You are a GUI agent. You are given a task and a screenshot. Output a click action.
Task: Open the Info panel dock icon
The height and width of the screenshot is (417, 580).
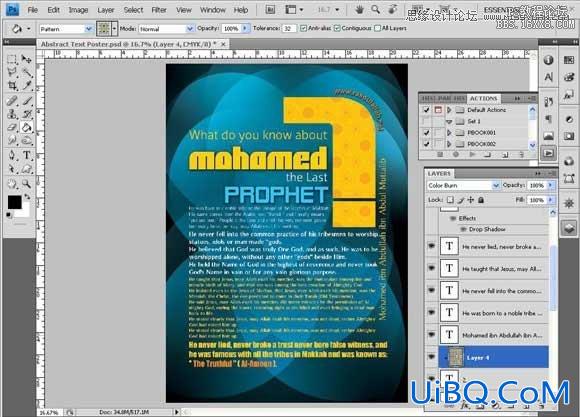pos(548,60)
